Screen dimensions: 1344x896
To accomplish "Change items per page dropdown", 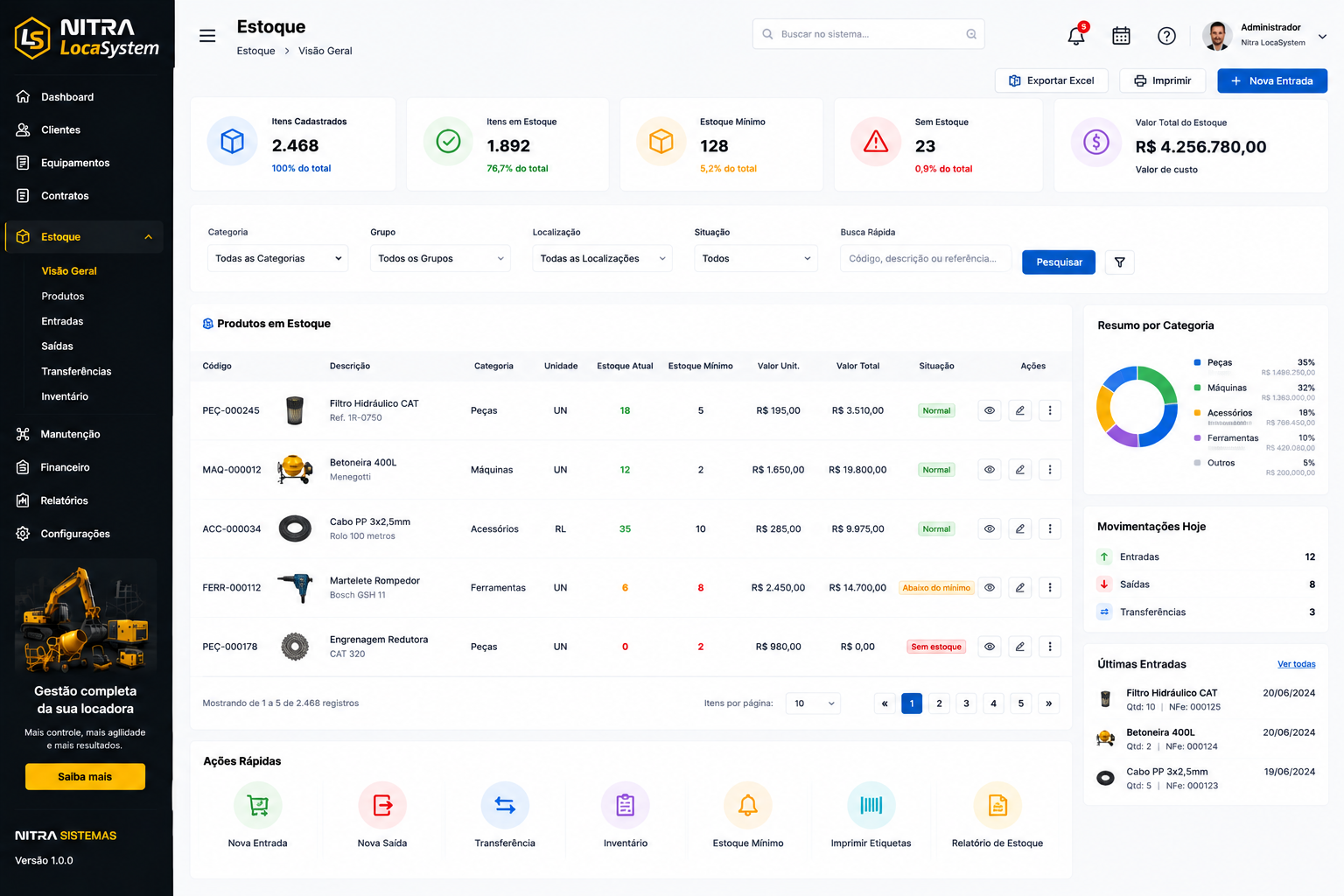I will pyautogui.click(x=813, y=703).
